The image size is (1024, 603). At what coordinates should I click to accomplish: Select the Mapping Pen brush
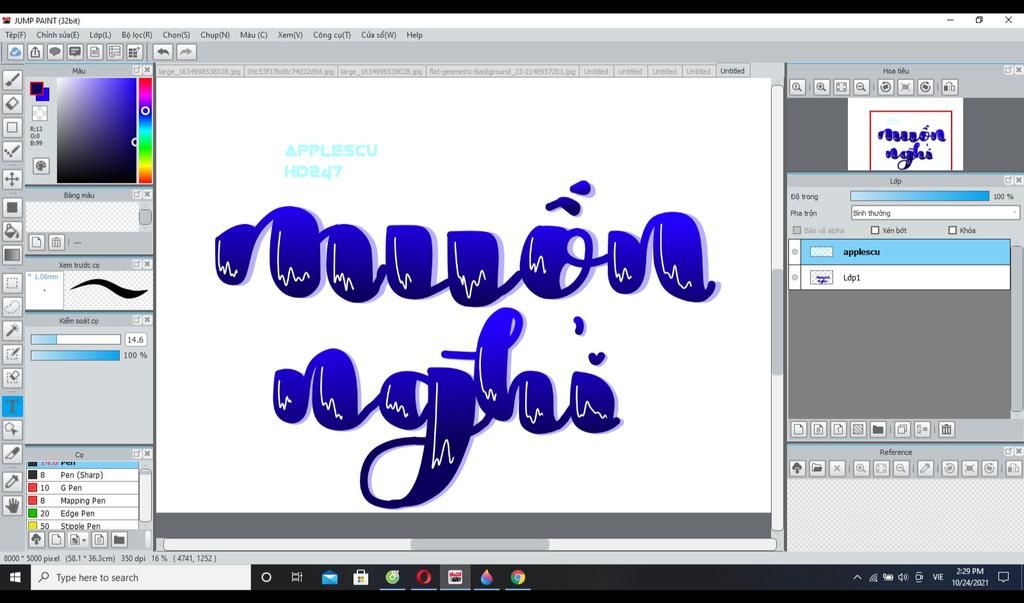[x=82, y=500]
